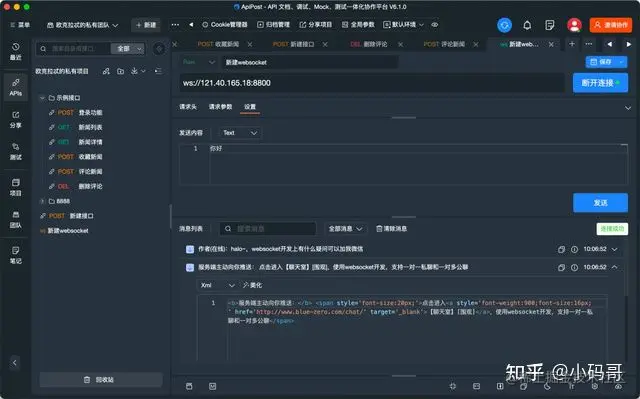Open the 设置 settings tab
Viewport: 640px width, 399px height.
pos(250,106)
